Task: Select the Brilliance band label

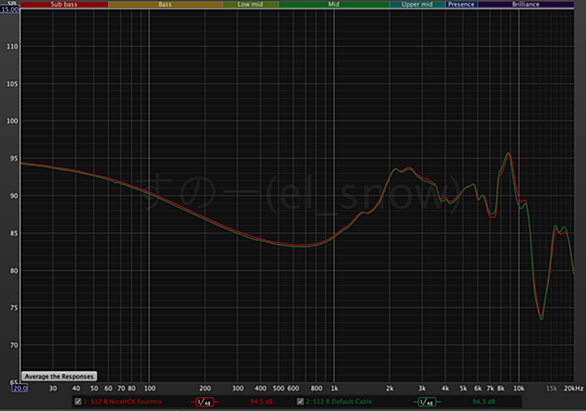Action: [526, 4]
